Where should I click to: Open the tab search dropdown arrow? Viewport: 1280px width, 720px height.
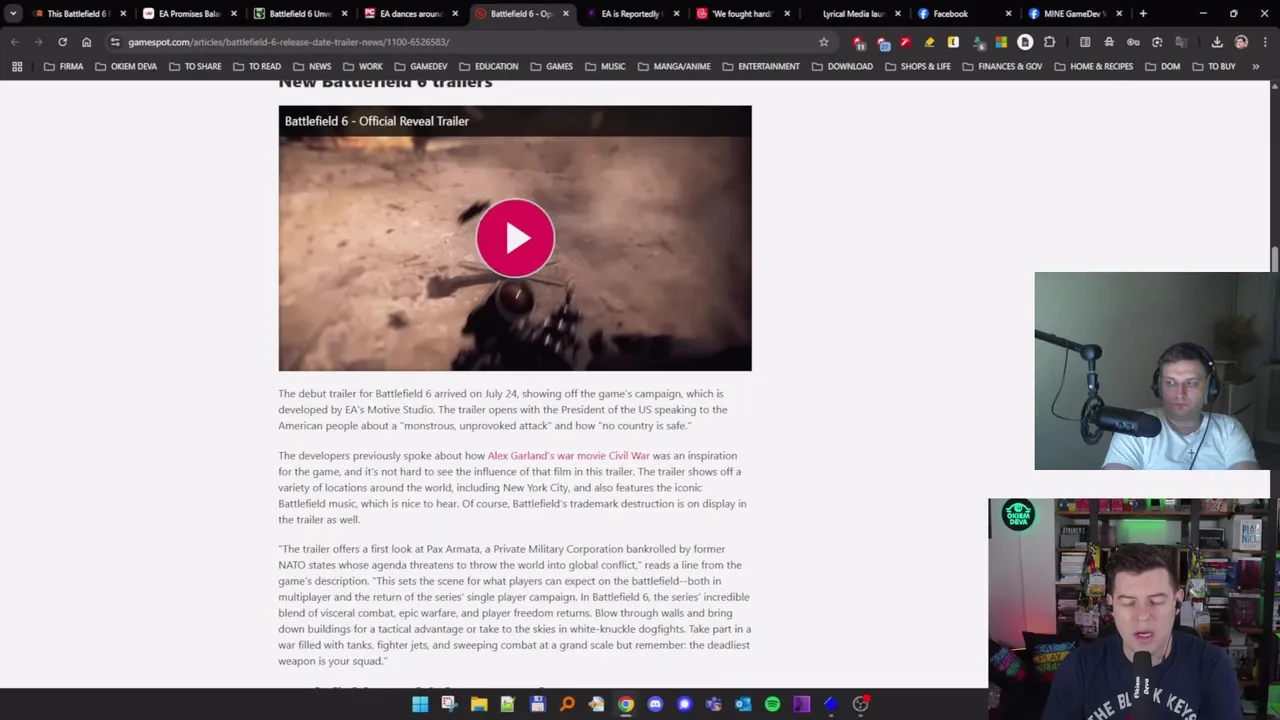pos(12,14)
